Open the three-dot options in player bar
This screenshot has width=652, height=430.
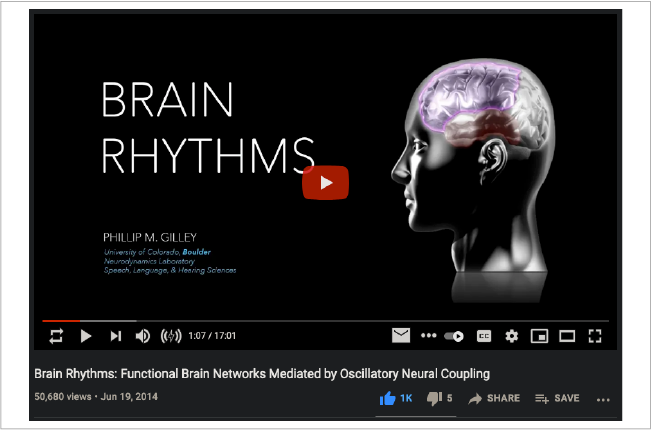pos(429,335)
